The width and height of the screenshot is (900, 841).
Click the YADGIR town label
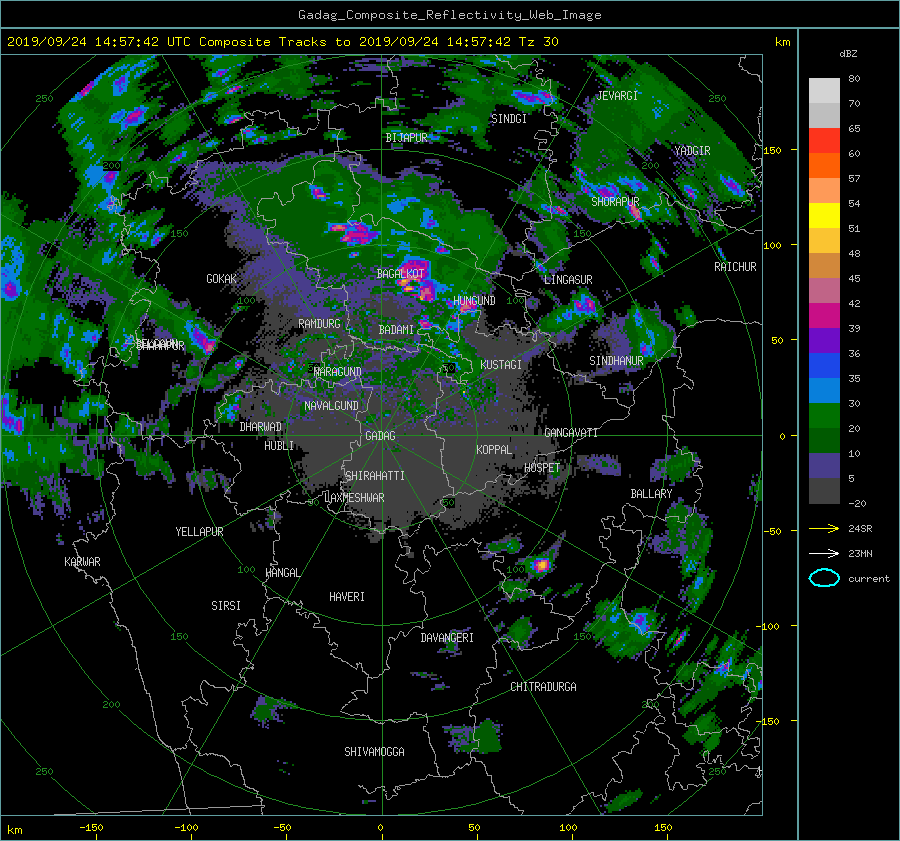692,151
